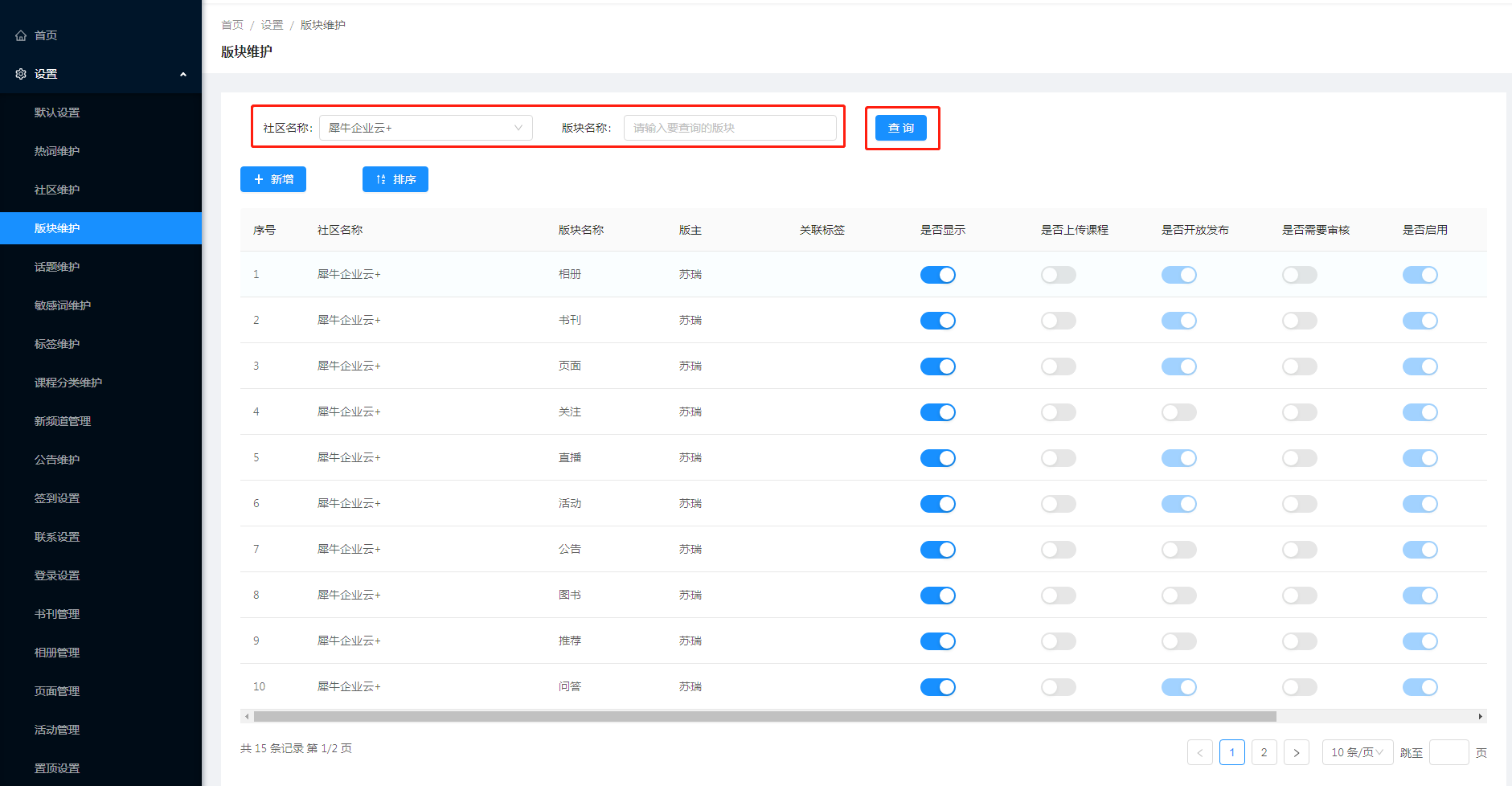
Task: Select 版块维护 in the sidebar
Action: pyautogui.click(x=100, y=228)
